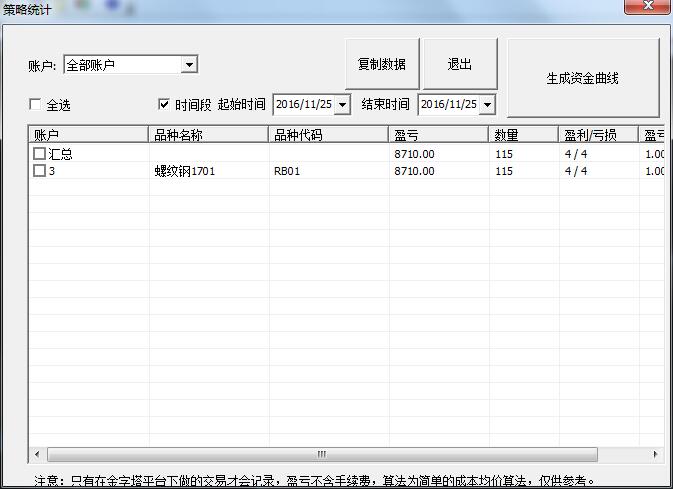Toggle the 全选 checkbox
673x489 pixels.
point(36,105)
